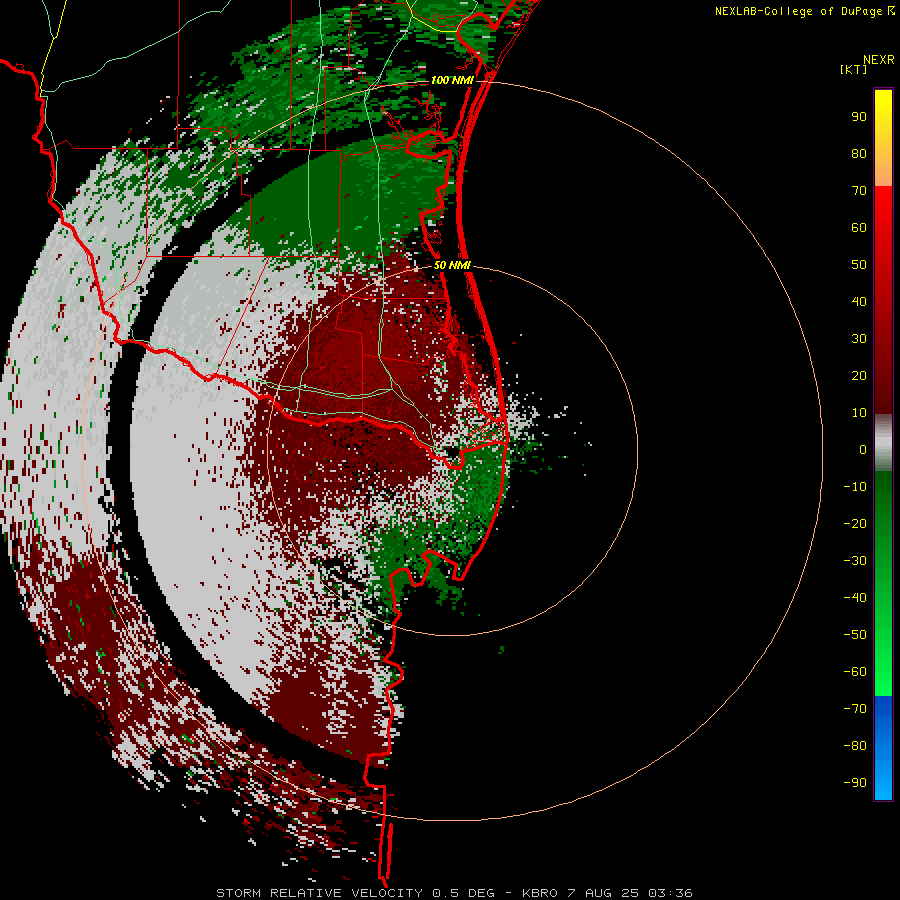900x900 pixels.
Task: Click the KBRO station identifier in the caption
Action: [x=542, y=893]
